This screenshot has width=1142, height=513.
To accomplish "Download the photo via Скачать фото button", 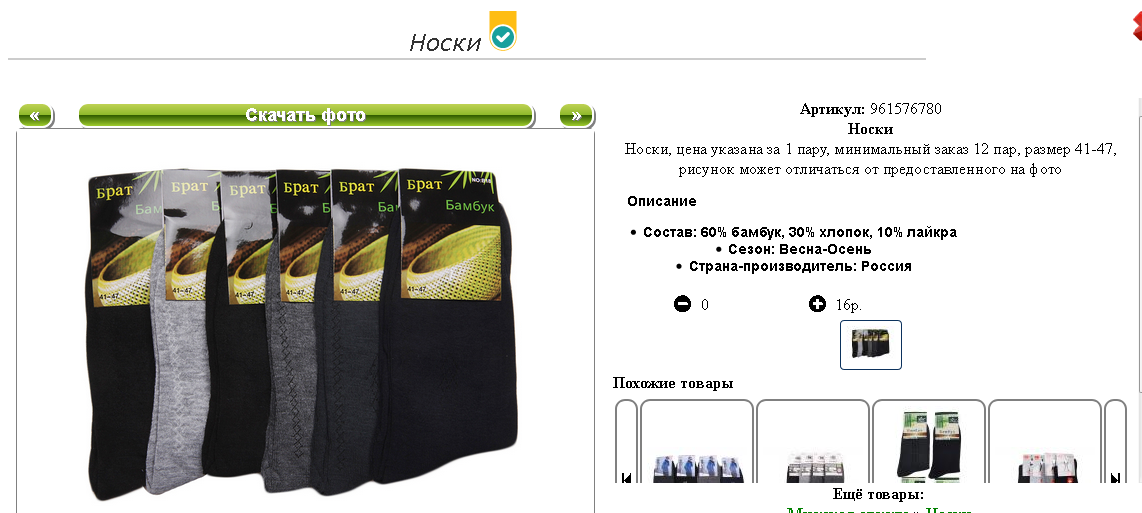I will pos(306,115).
